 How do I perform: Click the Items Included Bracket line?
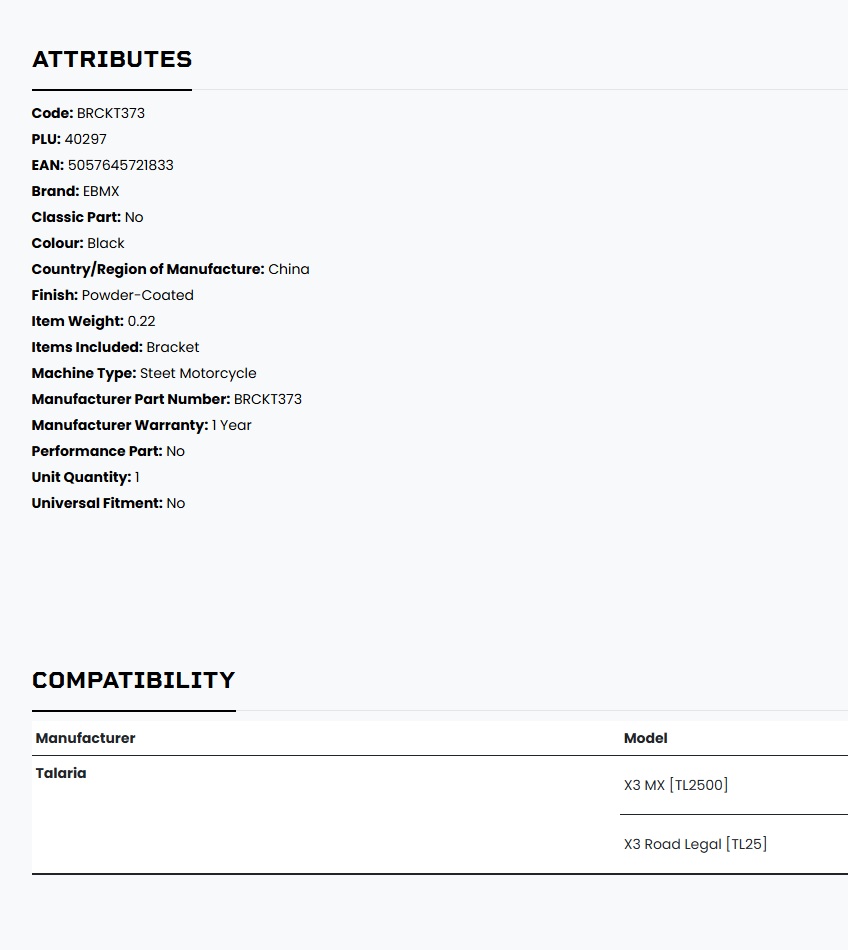pyautogui.click(x=115, y=348)
